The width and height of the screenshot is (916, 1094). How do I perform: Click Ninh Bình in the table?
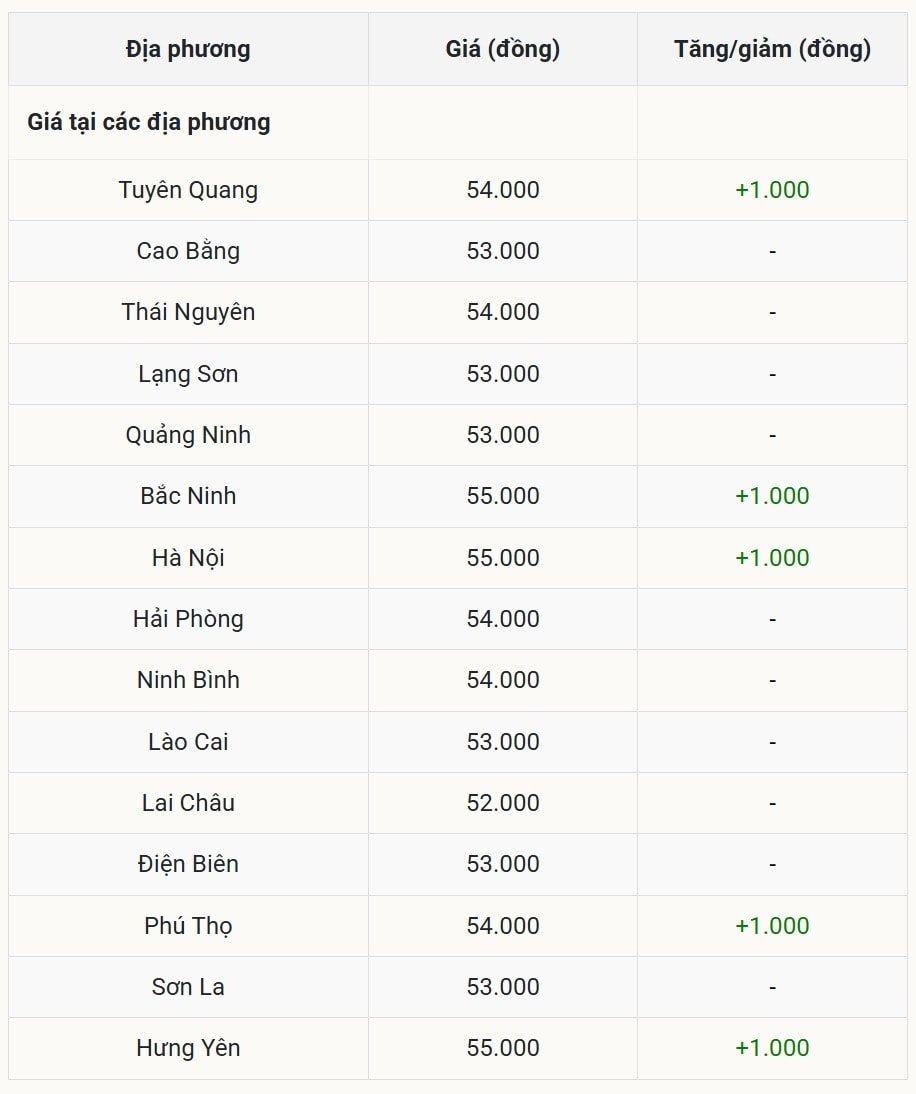point(188,680)
